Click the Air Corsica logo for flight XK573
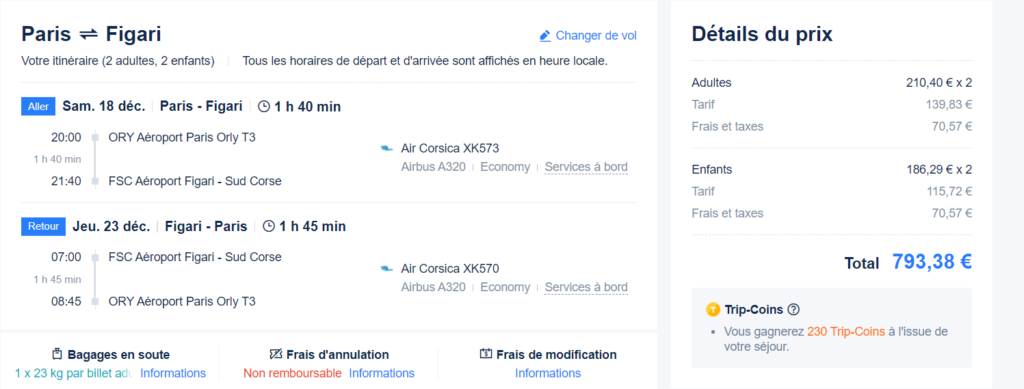Screen dimensions: 1024x389 [x=387, y=149]
